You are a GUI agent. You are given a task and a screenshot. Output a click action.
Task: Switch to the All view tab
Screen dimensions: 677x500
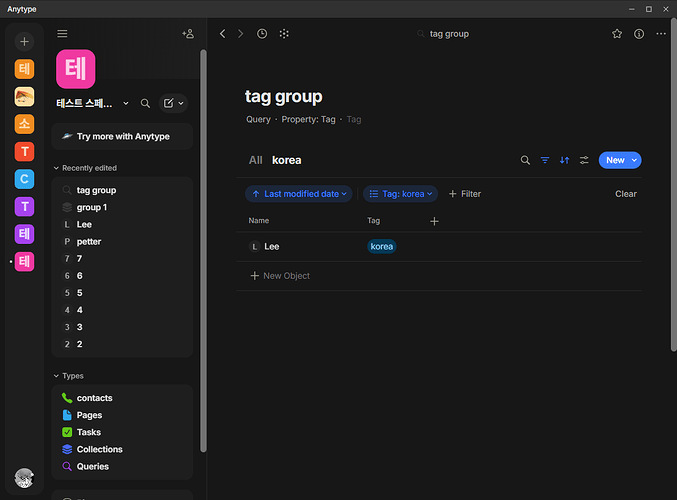[256, 160]
